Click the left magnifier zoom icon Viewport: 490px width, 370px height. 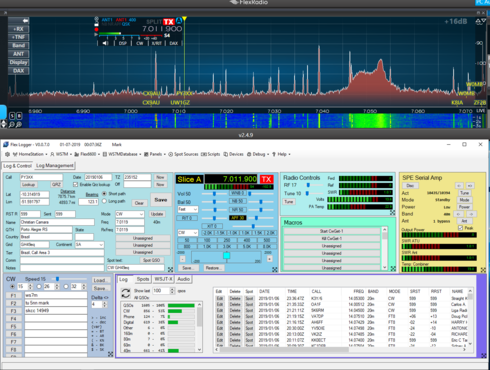tap(12, 125)
